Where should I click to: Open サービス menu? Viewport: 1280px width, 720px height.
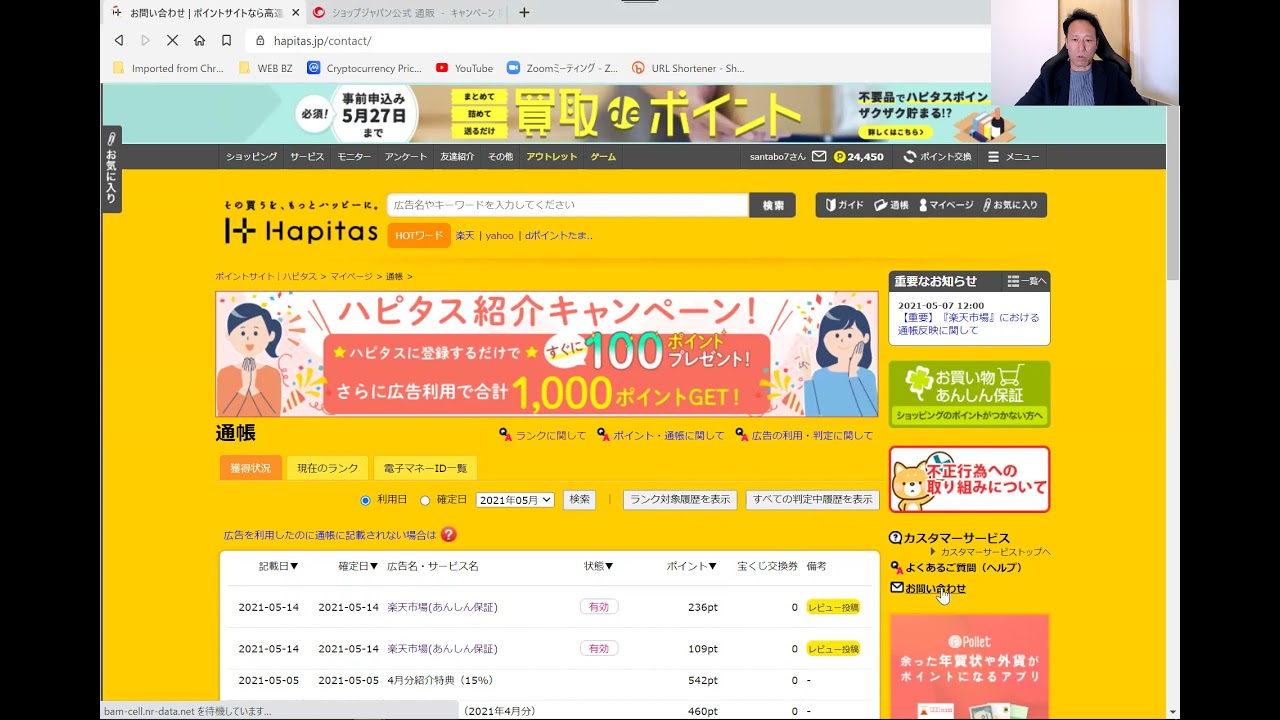307,157
